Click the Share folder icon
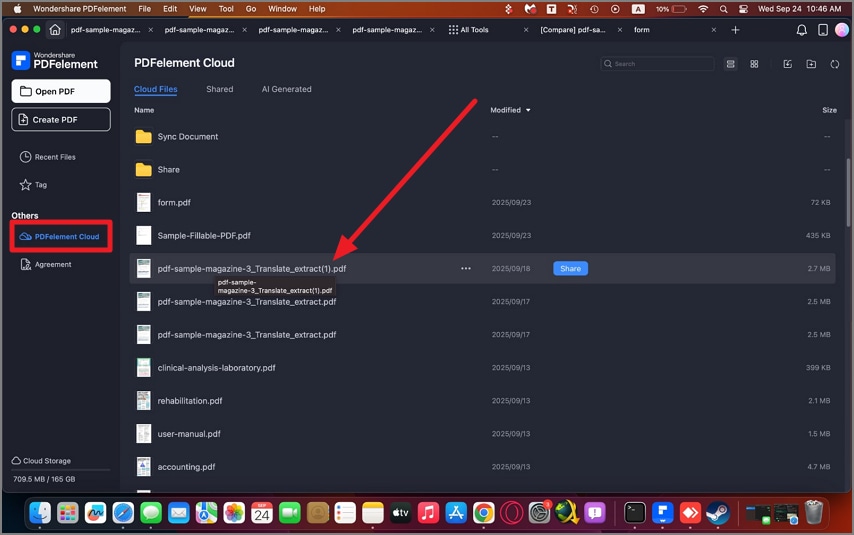 143,170
